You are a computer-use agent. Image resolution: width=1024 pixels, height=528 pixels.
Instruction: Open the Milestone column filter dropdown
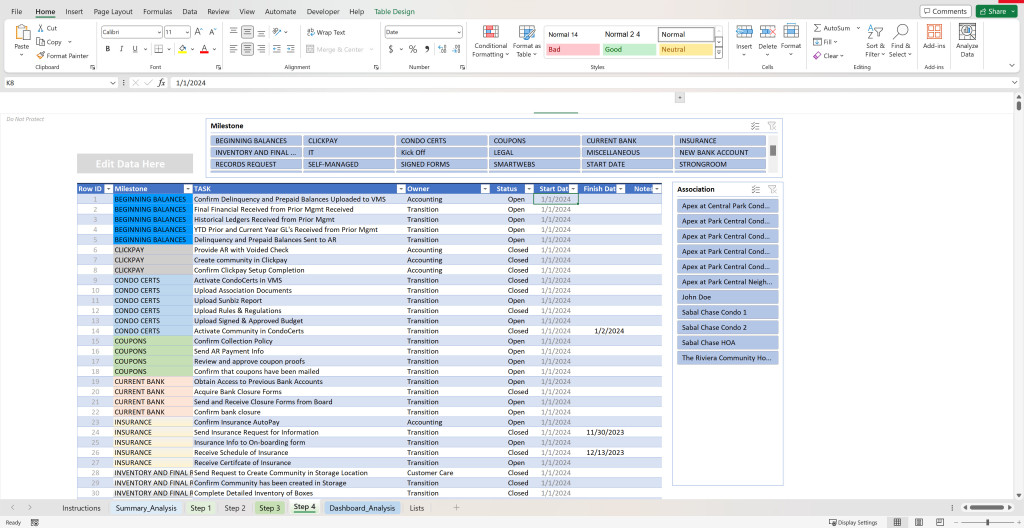coord(187,189)
